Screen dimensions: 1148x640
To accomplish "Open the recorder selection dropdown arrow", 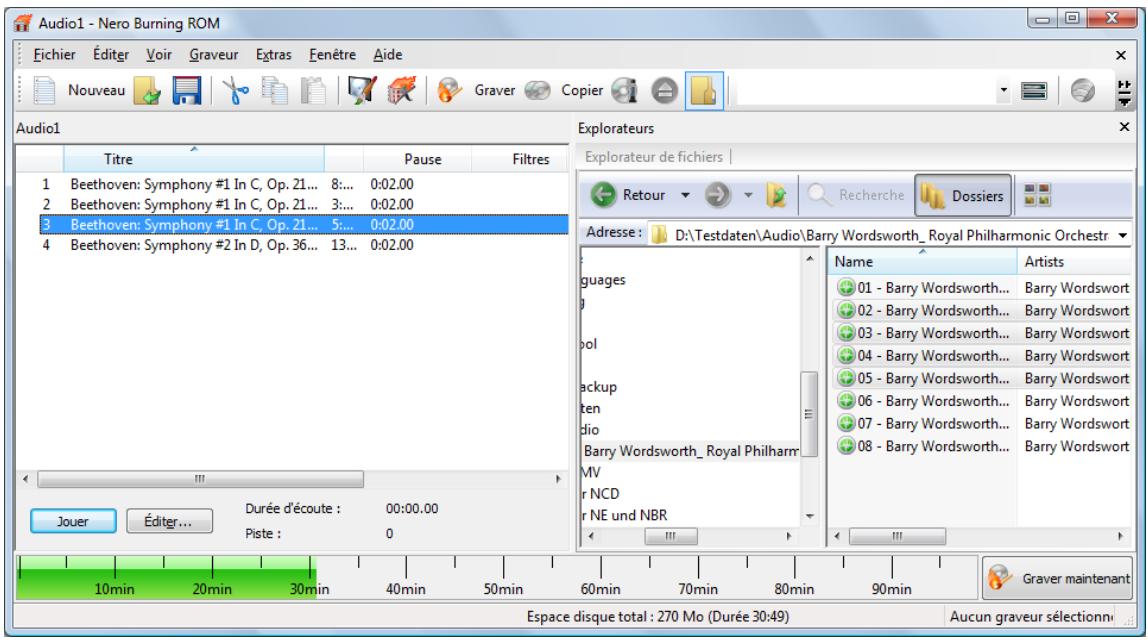I will pos(1003,91).
